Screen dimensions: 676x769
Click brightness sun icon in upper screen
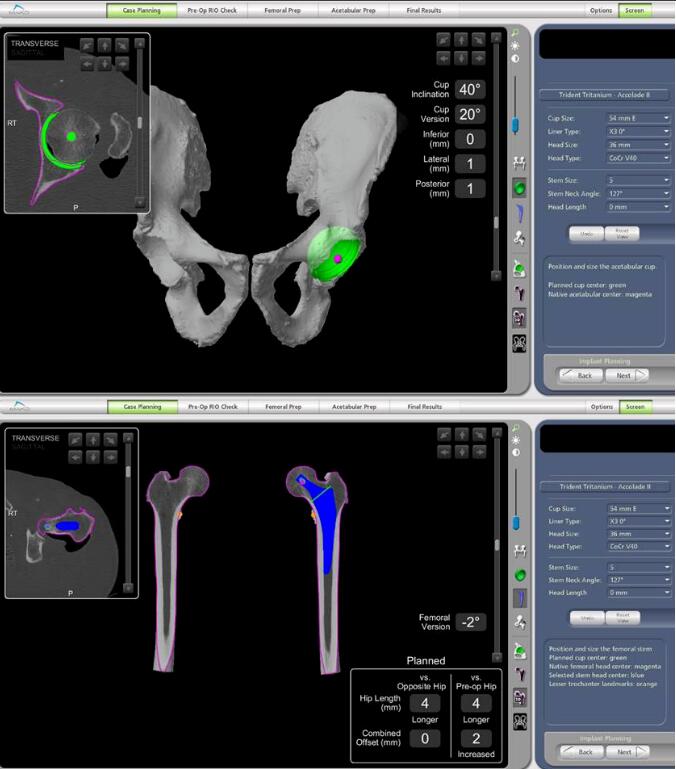pos(516,46)
